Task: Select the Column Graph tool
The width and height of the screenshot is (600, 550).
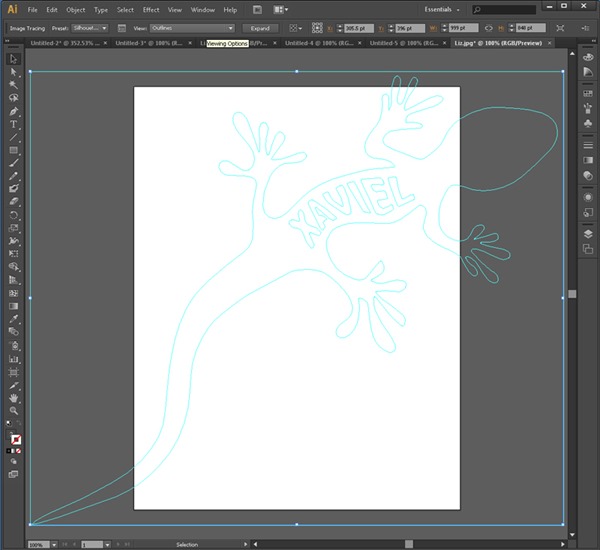Action: (13, 359)
